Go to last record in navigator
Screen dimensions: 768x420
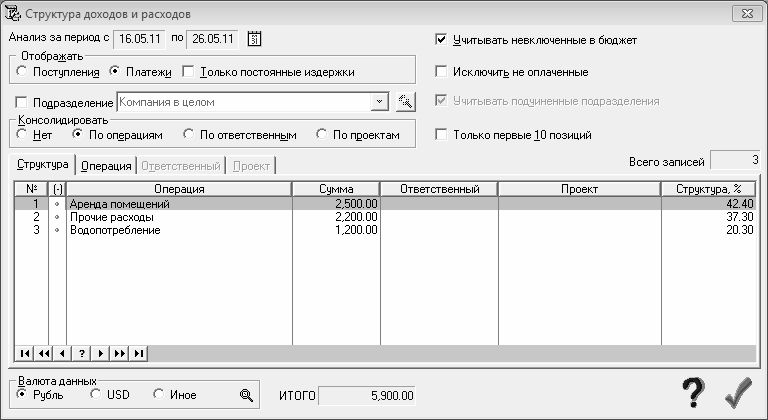[x=139, y=353]
